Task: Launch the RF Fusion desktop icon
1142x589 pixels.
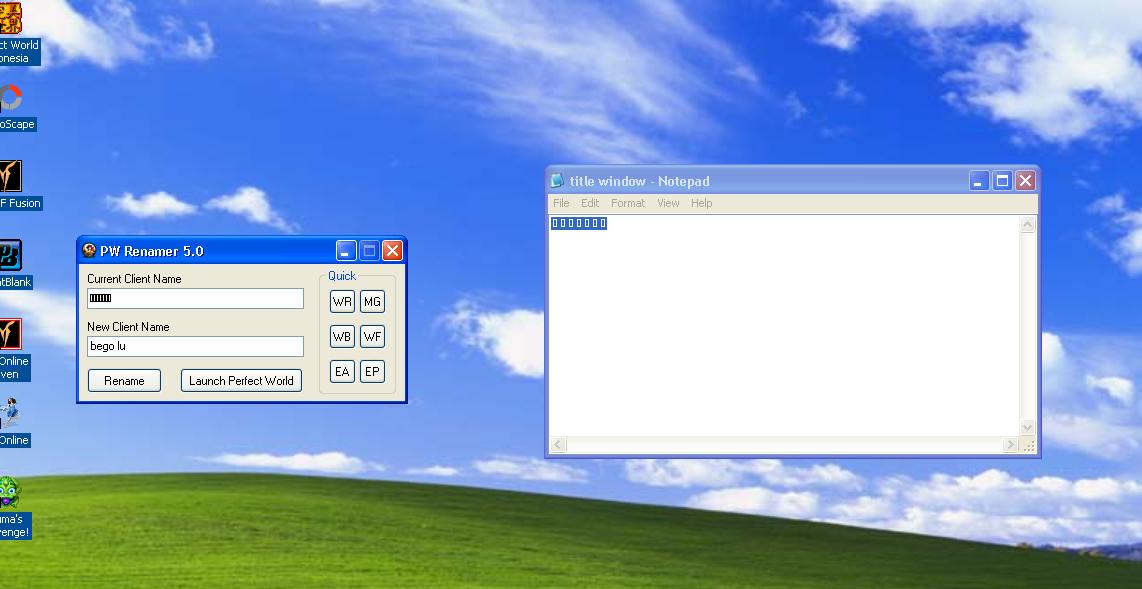Action: pyautogui.click(x=10, y=177)
